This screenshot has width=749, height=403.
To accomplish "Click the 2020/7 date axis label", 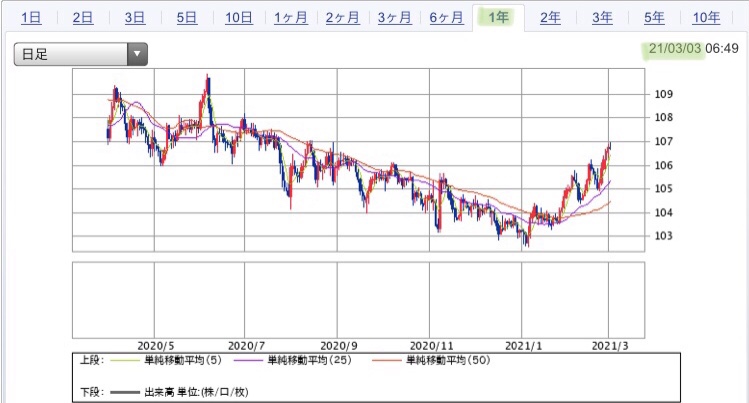I will [246, 346].
